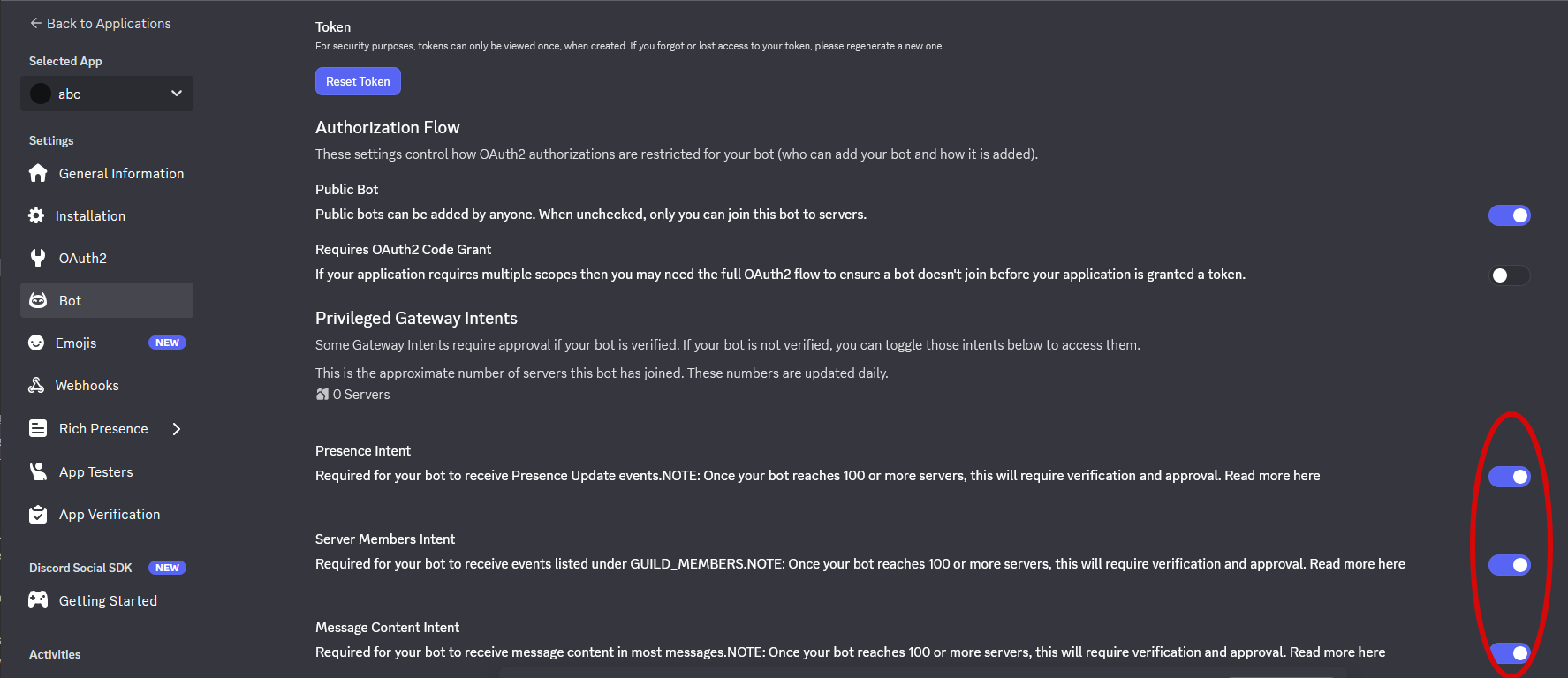Click the Webhooks anchor icon
Image resolution: width=1568 pixels, height=678 pixels.
(38, 385)
